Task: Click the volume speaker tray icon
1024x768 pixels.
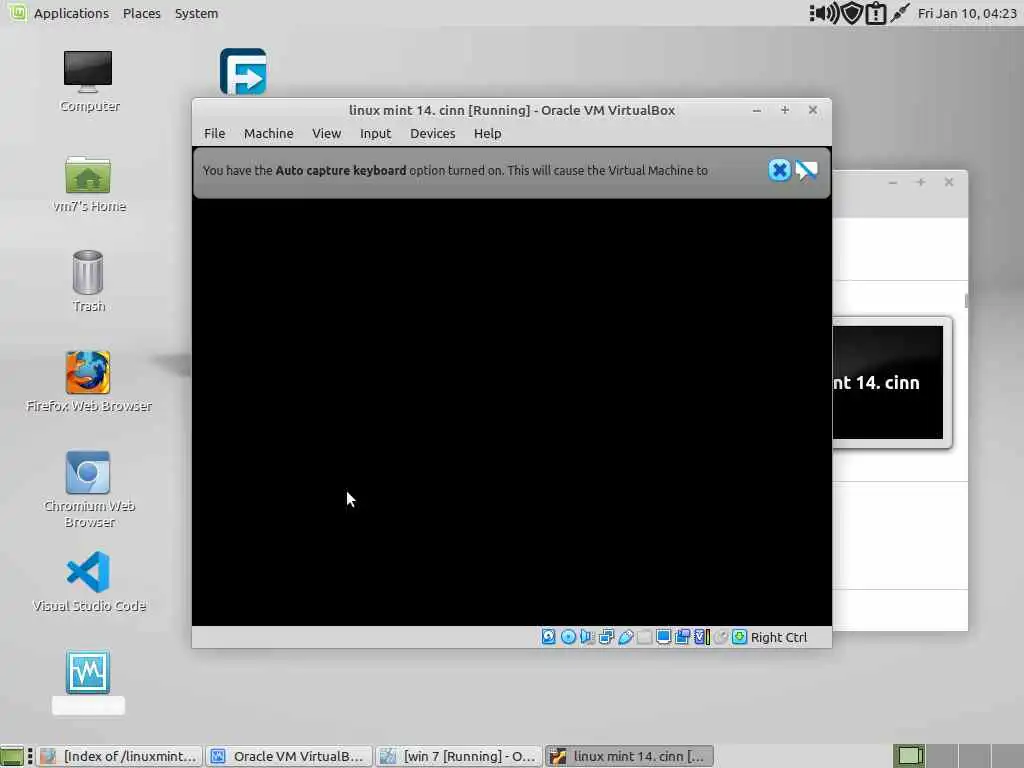Action: [x=825, y=13]
